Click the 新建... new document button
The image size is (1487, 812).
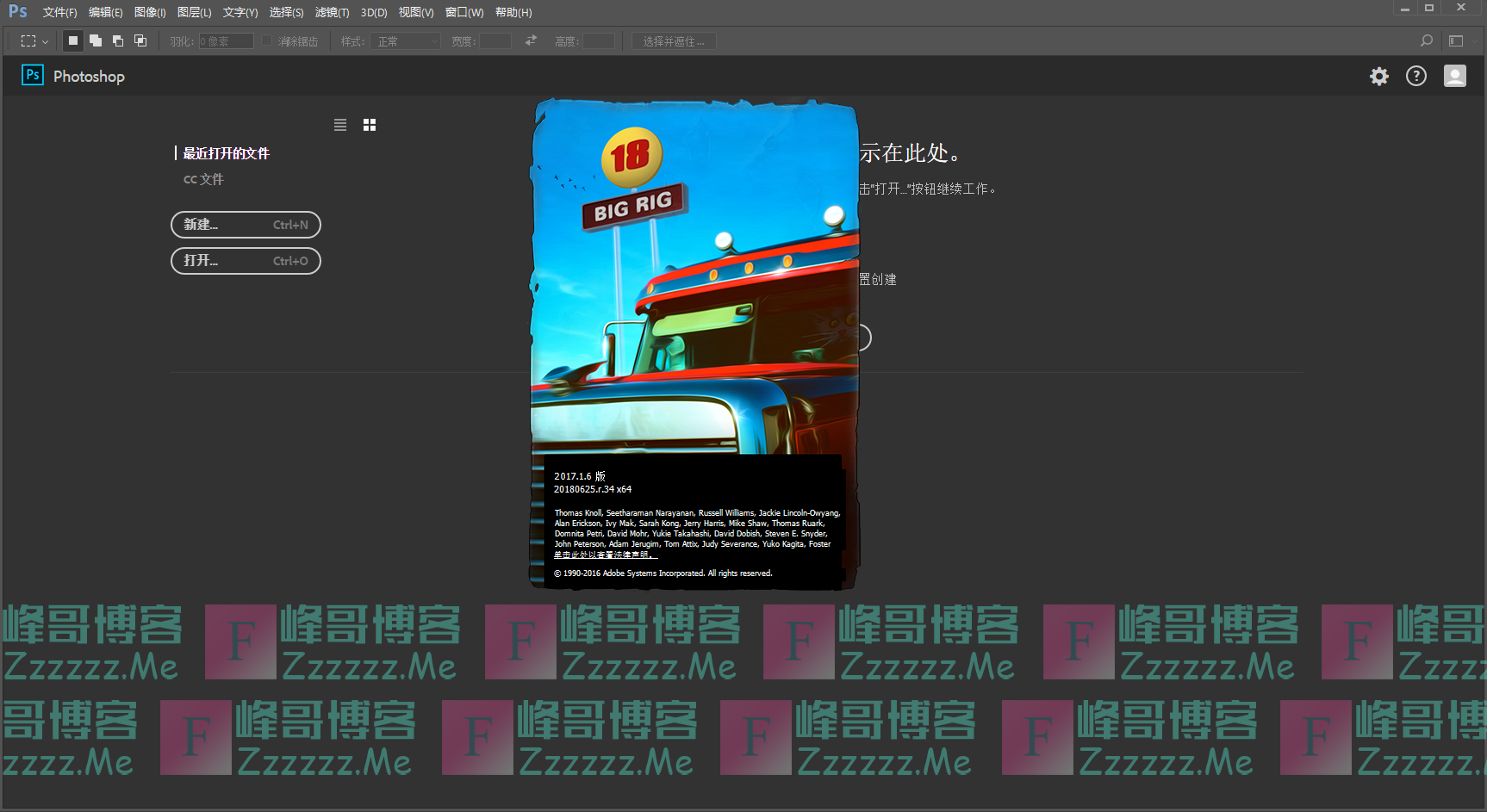coord(246,225)
